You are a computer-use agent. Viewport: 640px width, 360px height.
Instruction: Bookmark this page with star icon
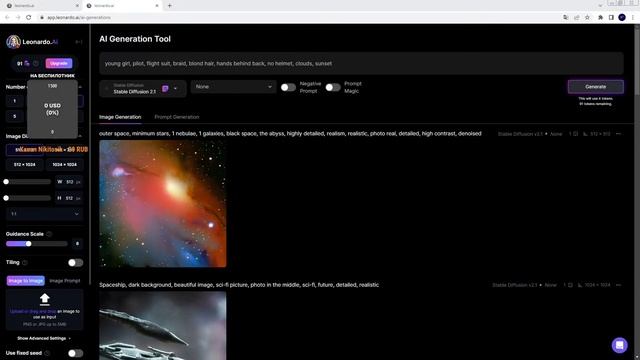pyautogui.click(x=587, y=18)
